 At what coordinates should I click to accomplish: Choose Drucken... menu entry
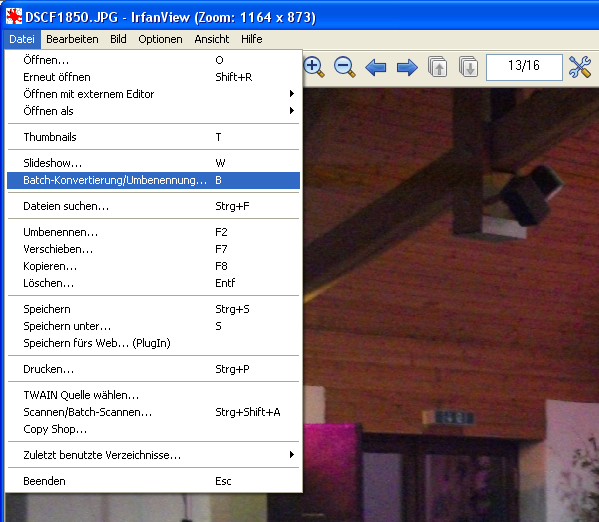coord(154,369)
